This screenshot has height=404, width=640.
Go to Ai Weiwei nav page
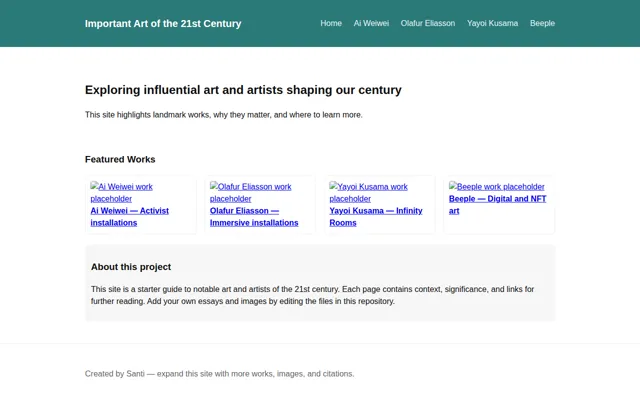pyautogui.click(x=371, y=23)
